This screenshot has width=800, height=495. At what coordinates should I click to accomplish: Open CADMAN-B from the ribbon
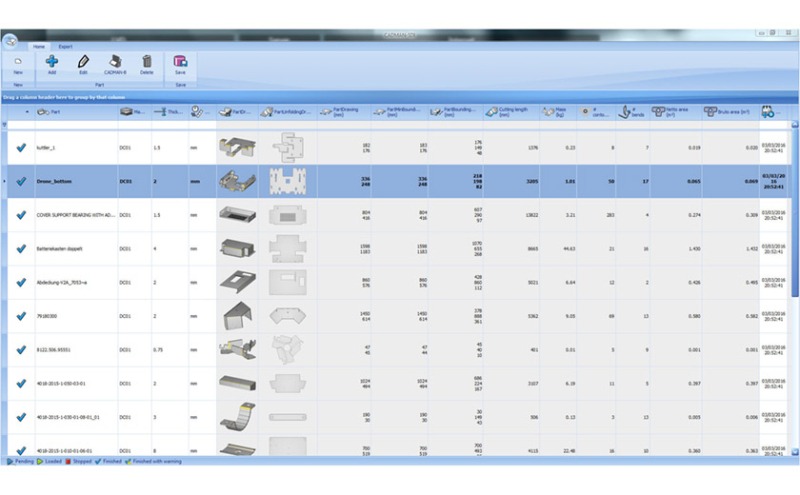(115, 64)
